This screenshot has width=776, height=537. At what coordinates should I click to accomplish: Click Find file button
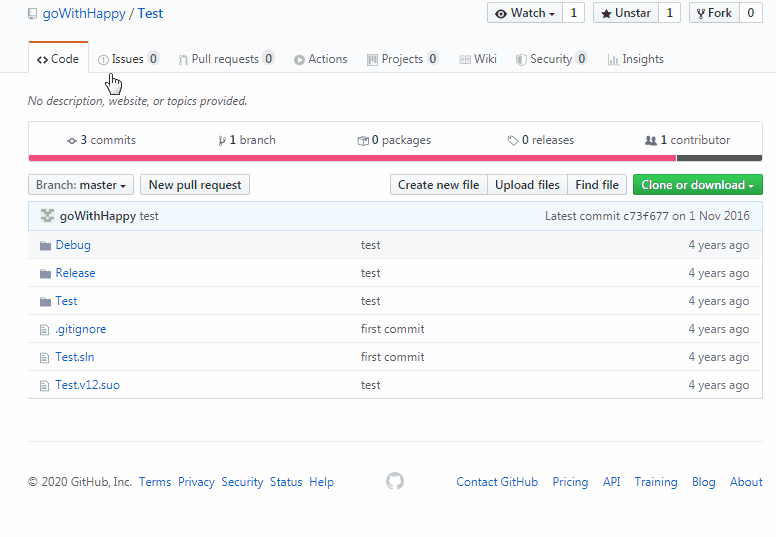pyautogui.click(x=597, y=185)
